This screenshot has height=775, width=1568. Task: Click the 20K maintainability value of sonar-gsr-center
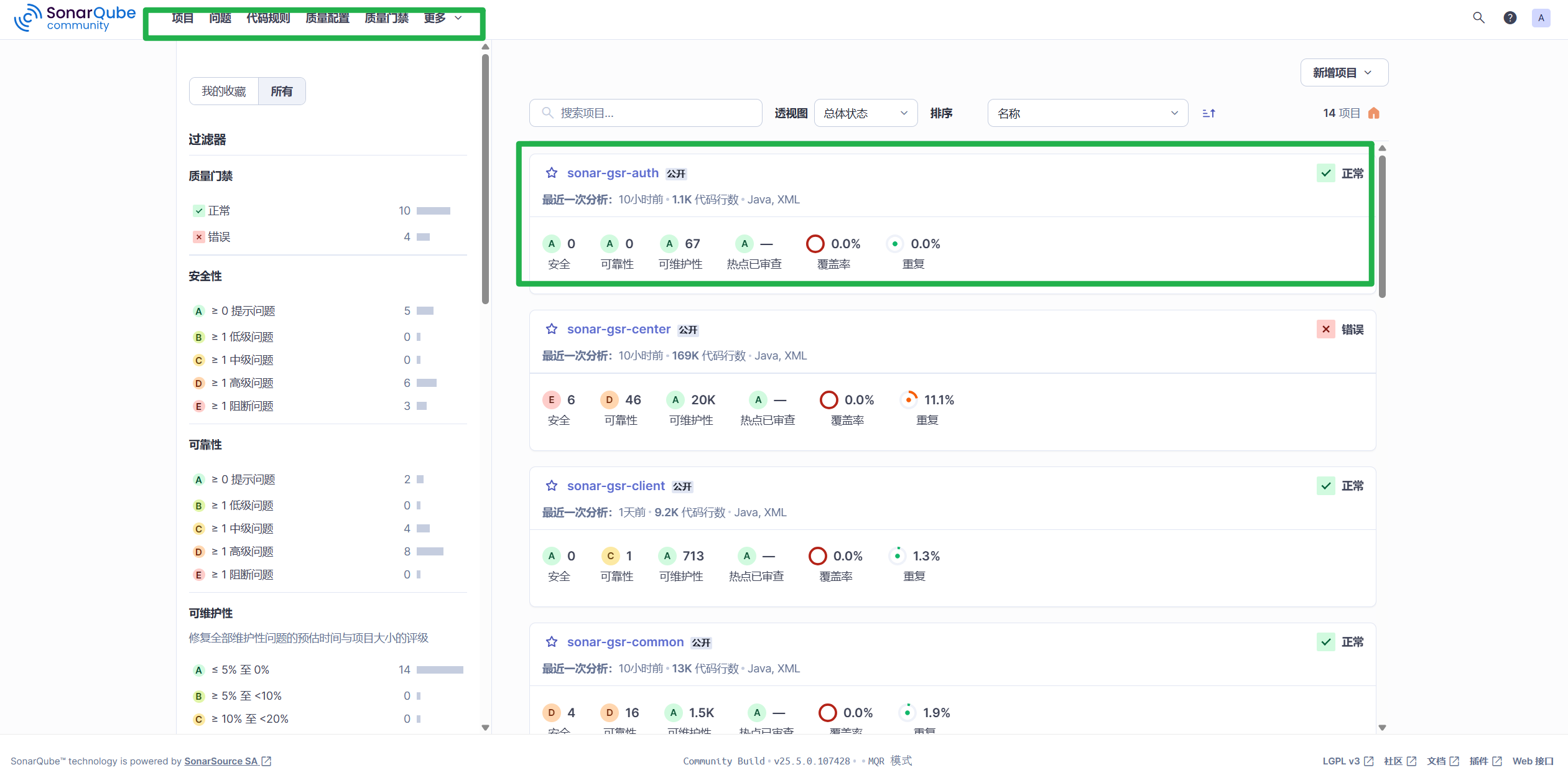coord(703,400)
